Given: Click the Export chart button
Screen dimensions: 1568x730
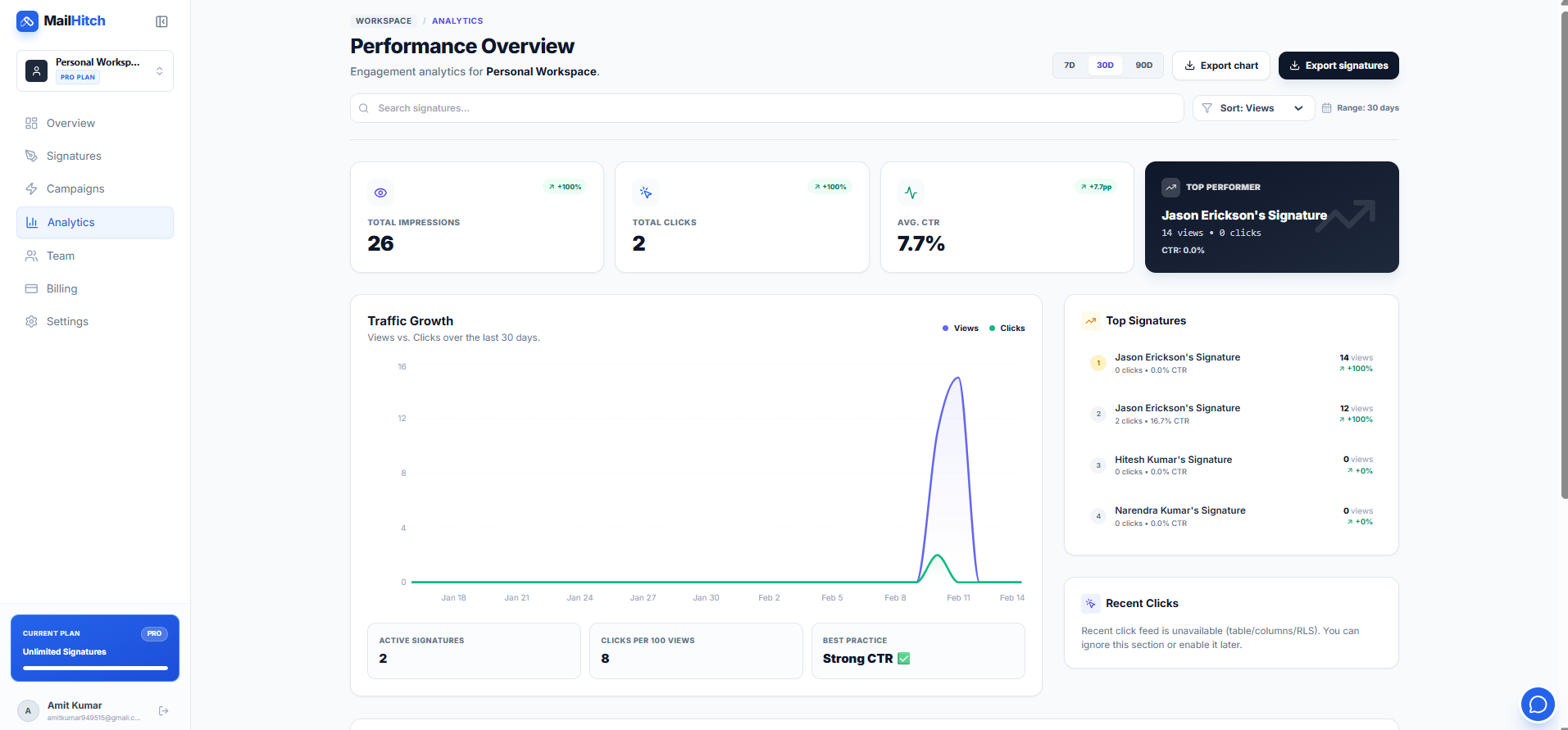Looking at the screenshot, I should (x=1220, y=66).
